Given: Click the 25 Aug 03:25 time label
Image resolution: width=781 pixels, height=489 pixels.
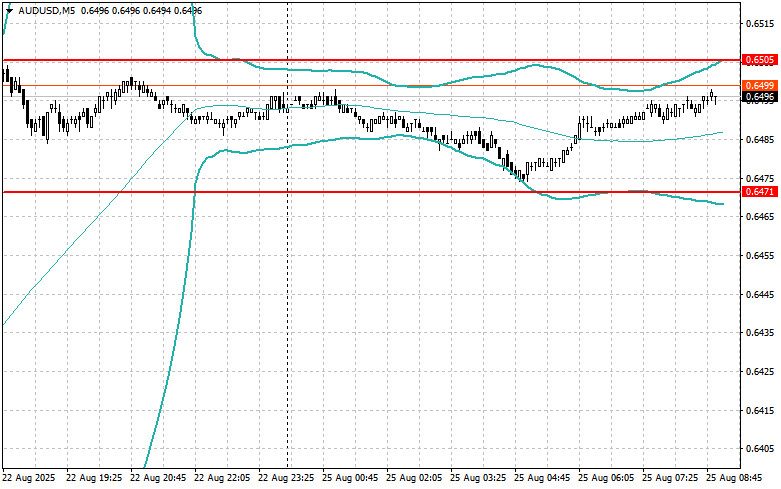Looking at the screenshot, I should pos(478,478).
